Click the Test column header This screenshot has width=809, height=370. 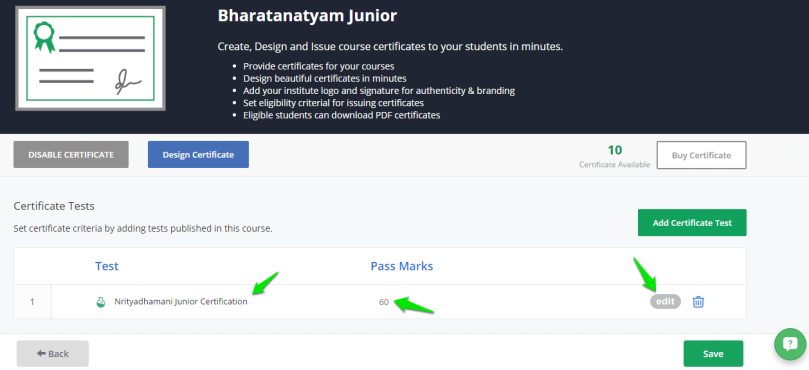click(x=107, y=266)
